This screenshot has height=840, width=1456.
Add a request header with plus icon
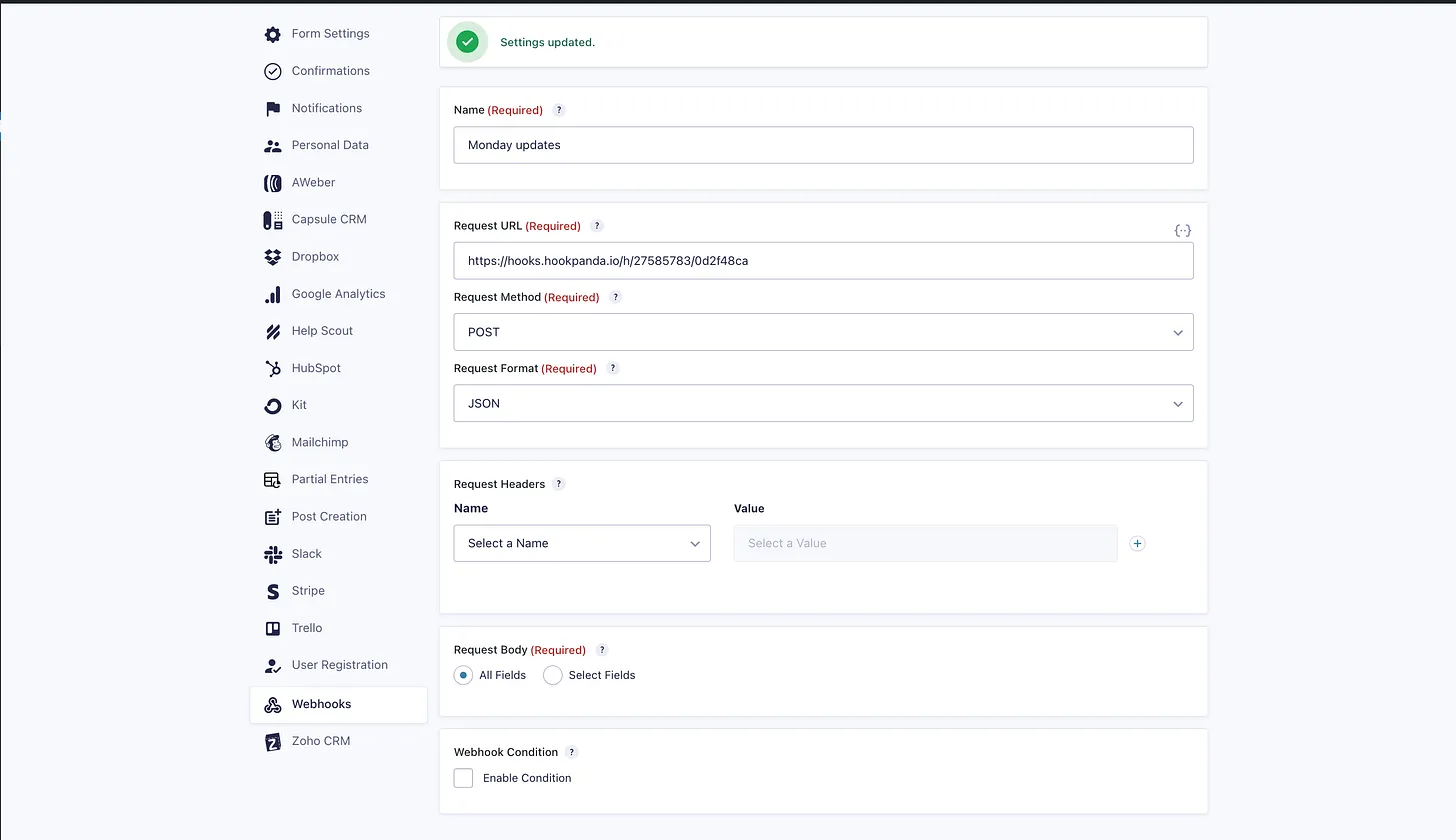[x=1137, y=544]
